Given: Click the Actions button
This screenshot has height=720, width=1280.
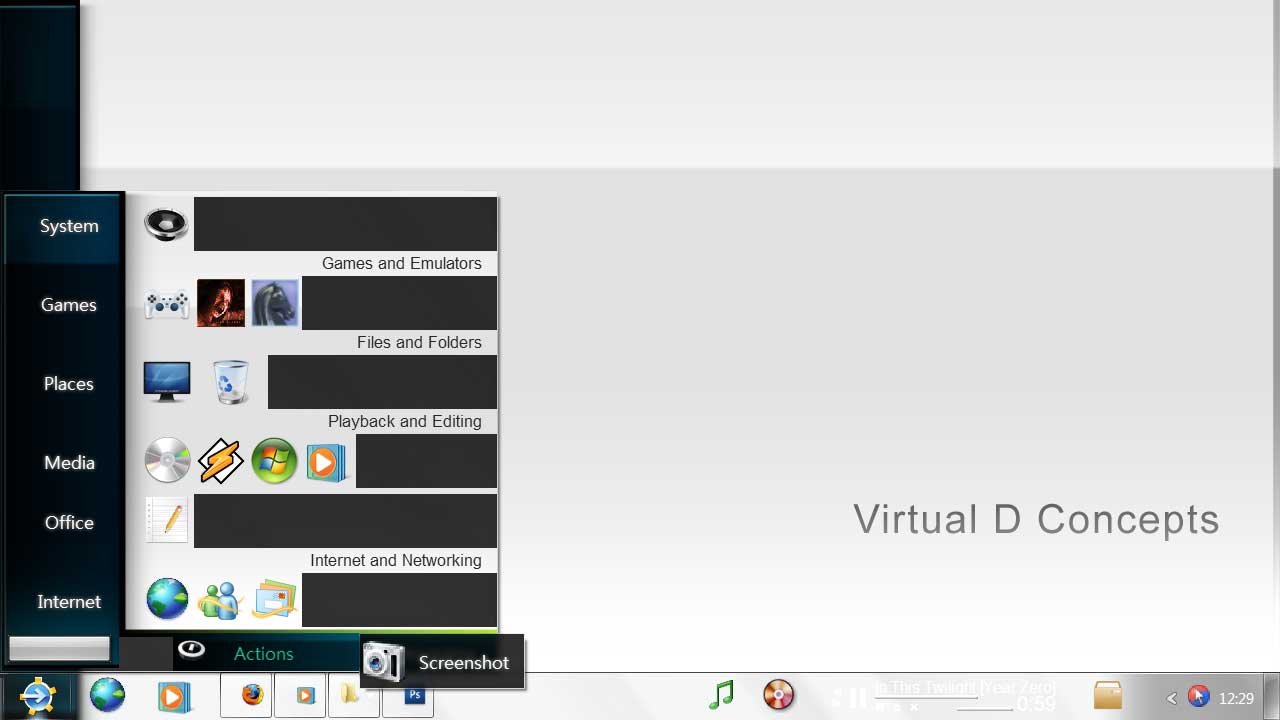Looking at the screenshot, I should (263, 654).
